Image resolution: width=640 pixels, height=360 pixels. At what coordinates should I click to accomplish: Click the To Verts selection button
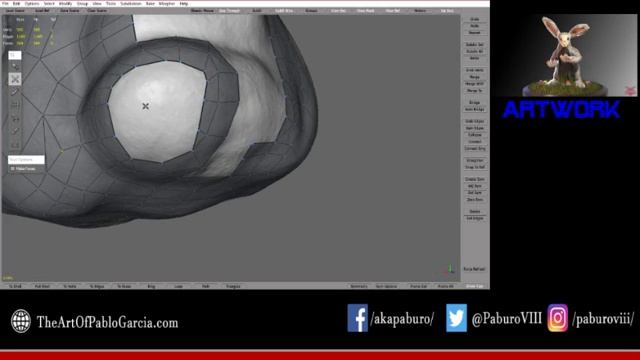[70, 287]
